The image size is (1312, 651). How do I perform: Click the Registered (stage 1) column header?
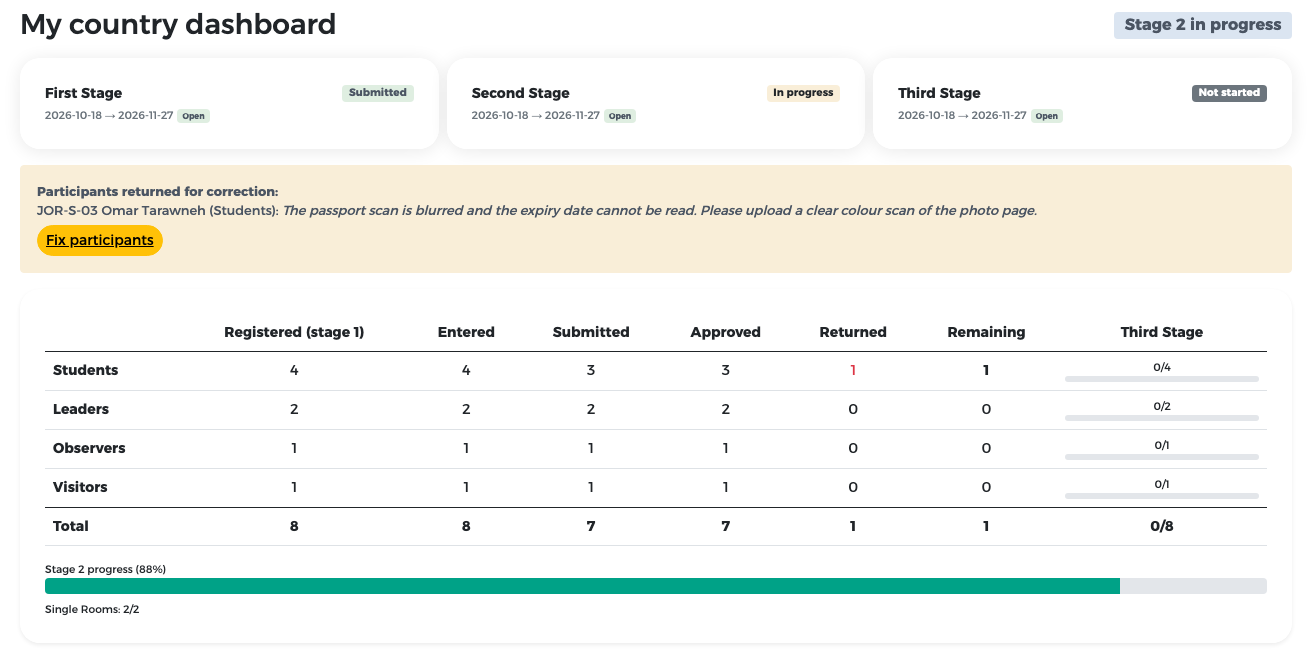point(294,332)
